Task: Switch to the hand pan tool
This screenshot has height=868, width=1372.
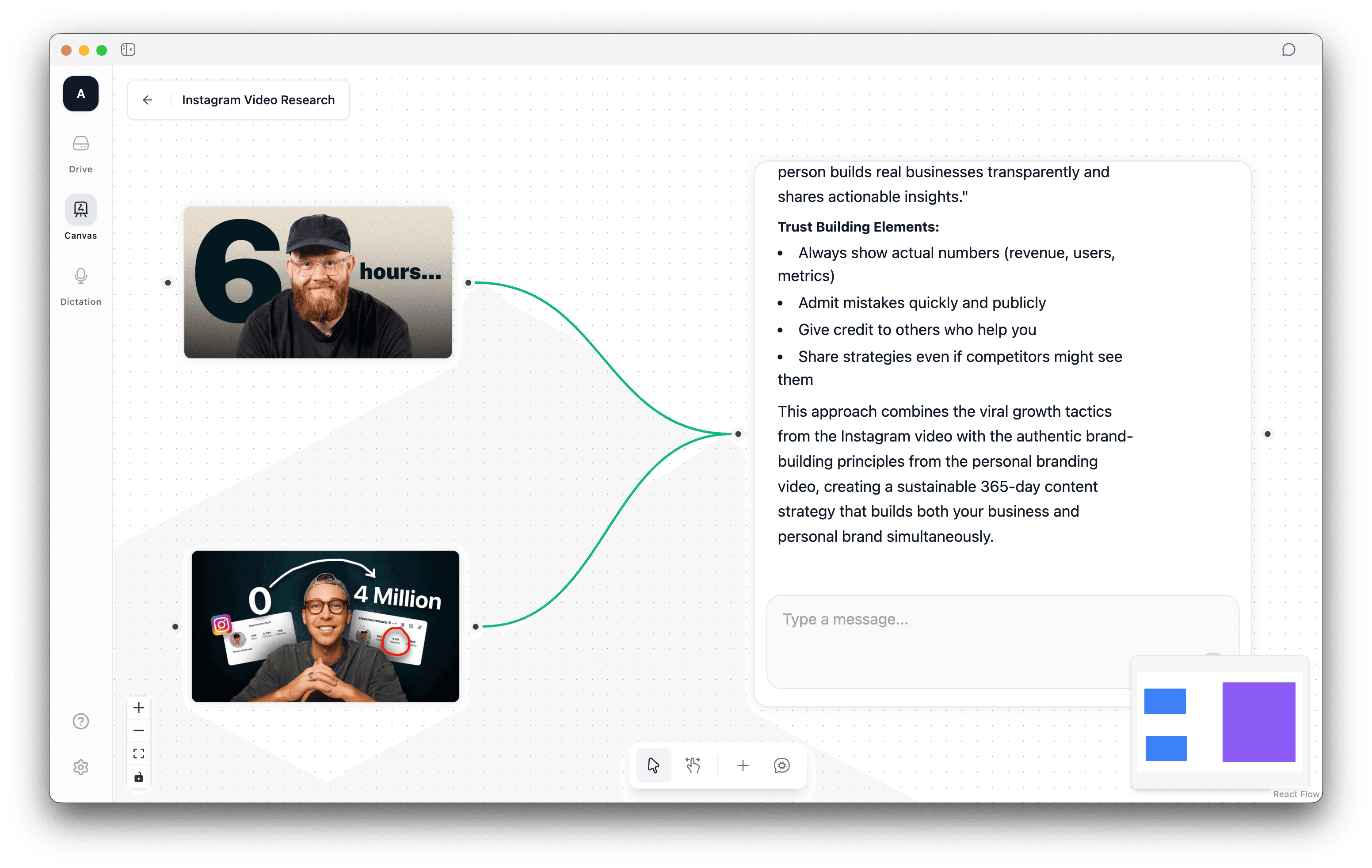Action: click(693, 765)
